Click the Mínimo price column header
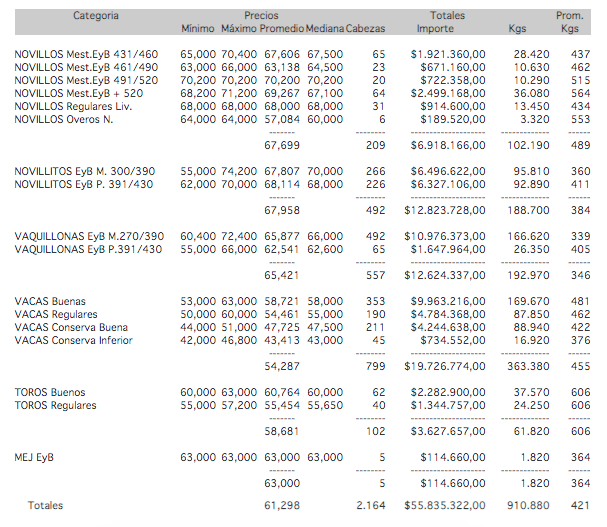This screenshot has width=607, height=527. (x=198, y=29)
